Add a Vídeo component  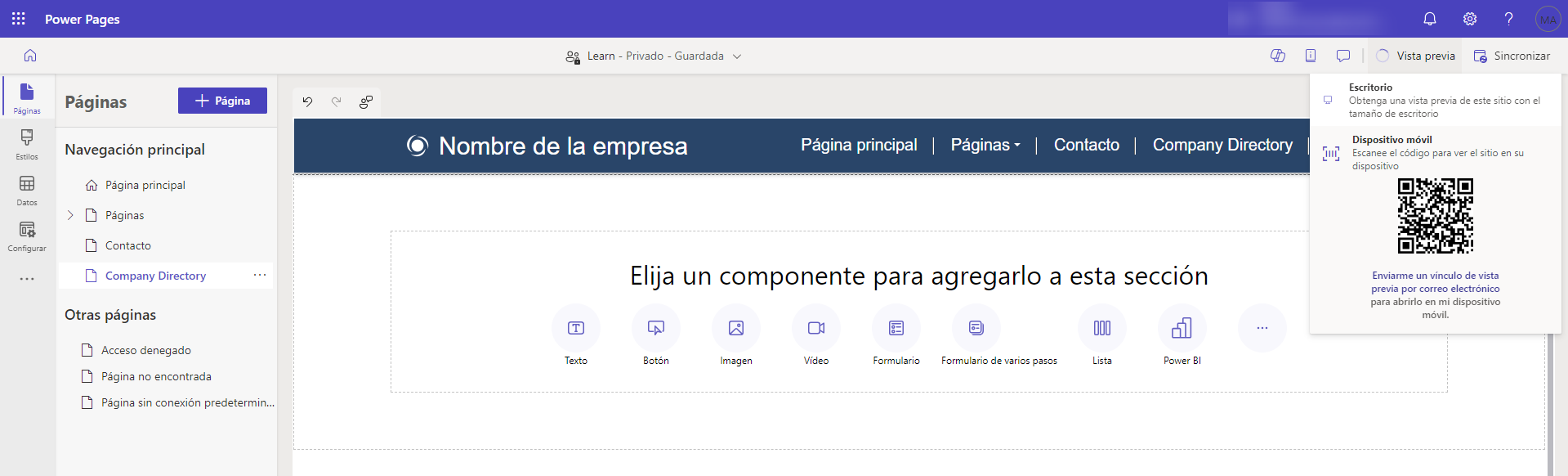(816, 328)
